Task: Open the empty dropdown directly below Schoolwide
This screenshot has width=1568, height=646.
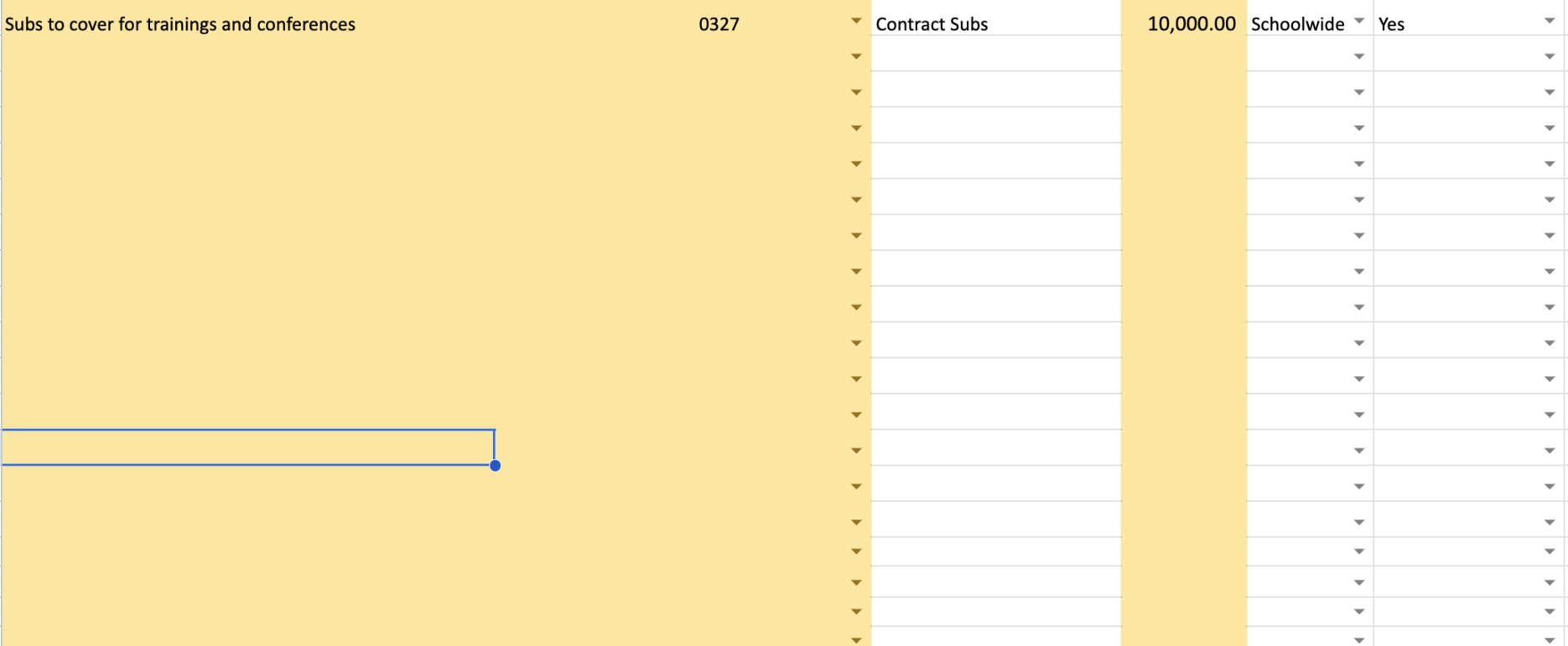Action: [1359, 56]
